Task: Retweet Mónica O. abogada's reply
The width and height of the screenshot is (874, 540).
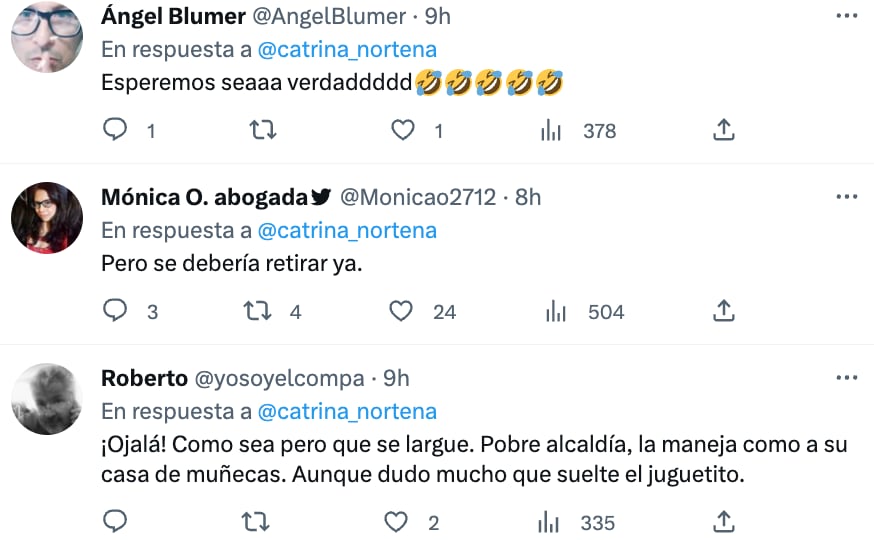Action: (x=259, y=311)
